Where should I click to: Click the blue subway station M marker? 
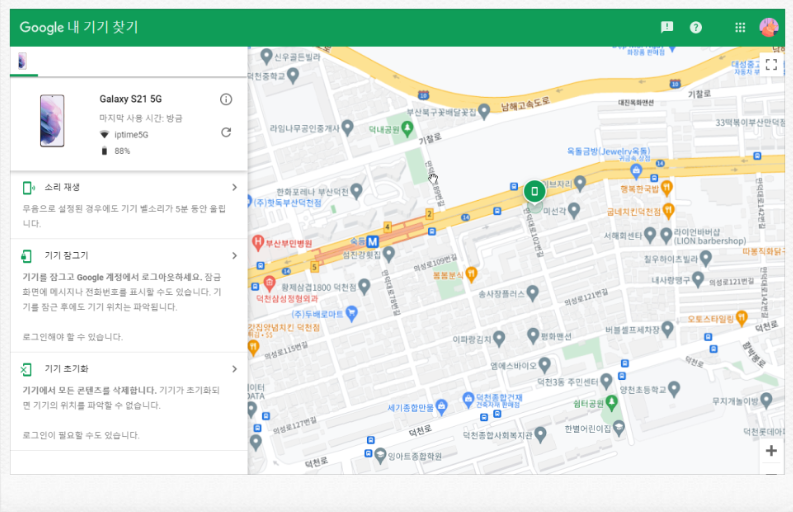click(372, 242)
